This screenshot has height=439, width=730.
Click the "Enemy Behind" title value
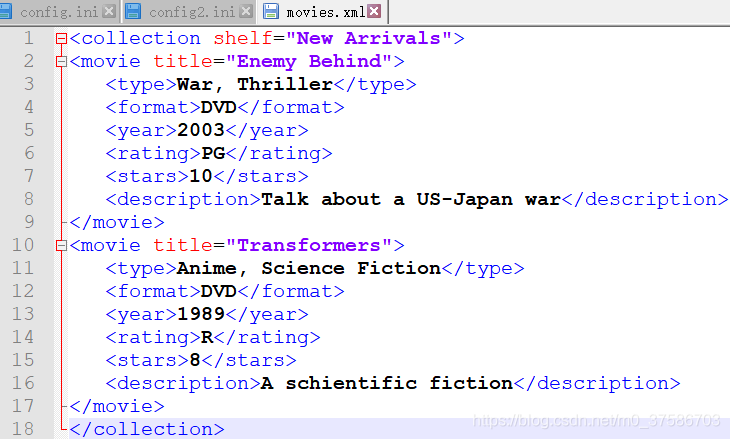coord(309,61)
